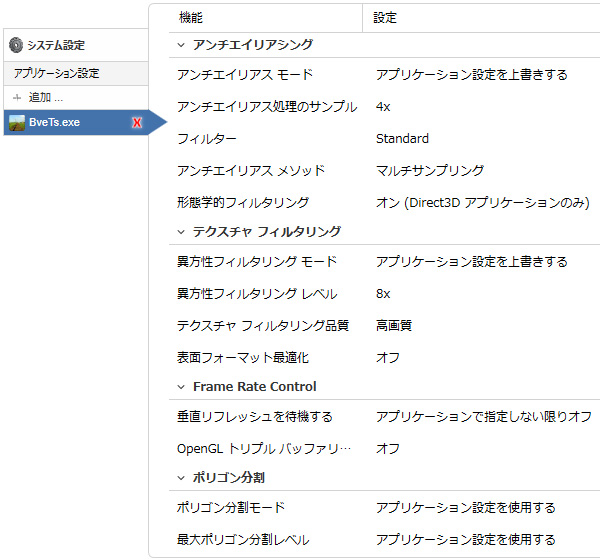Open the 異方性フィルタリング モード setting value

471,262
